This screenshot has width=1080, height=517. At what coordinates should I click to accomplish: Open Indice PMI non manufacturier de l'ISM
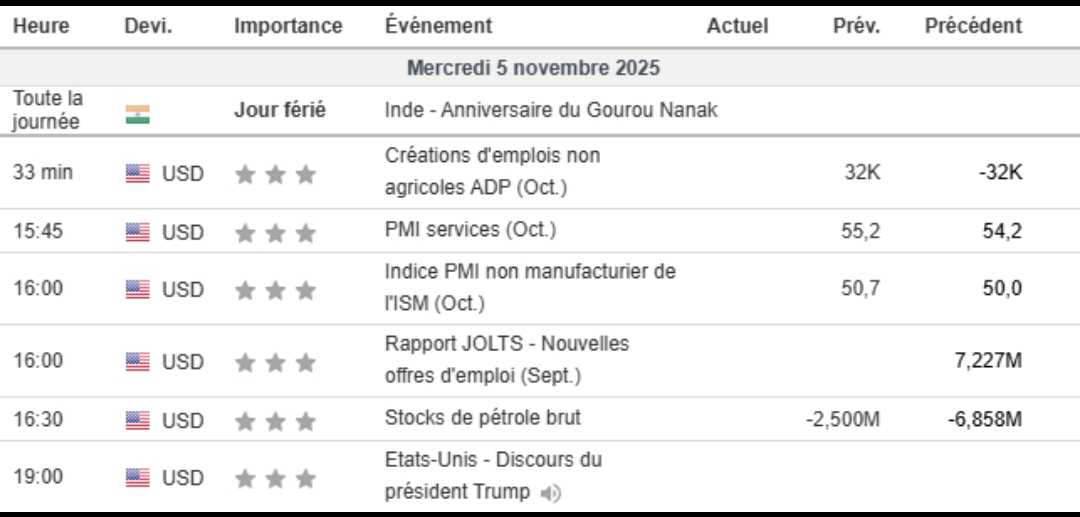(530, 286)
